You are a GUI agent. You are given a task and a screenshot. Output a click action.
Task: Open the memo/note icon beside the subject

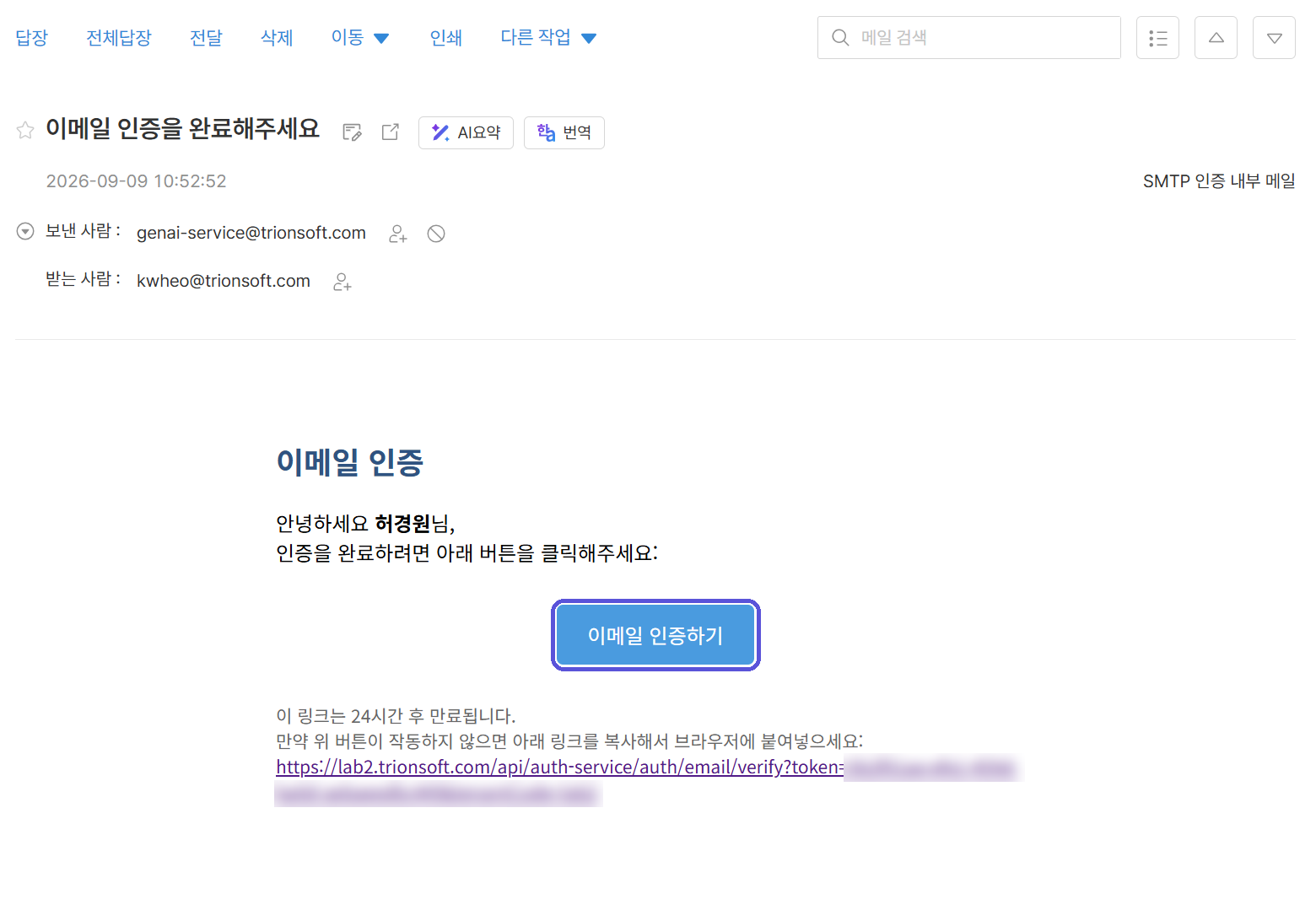[352, 132]
